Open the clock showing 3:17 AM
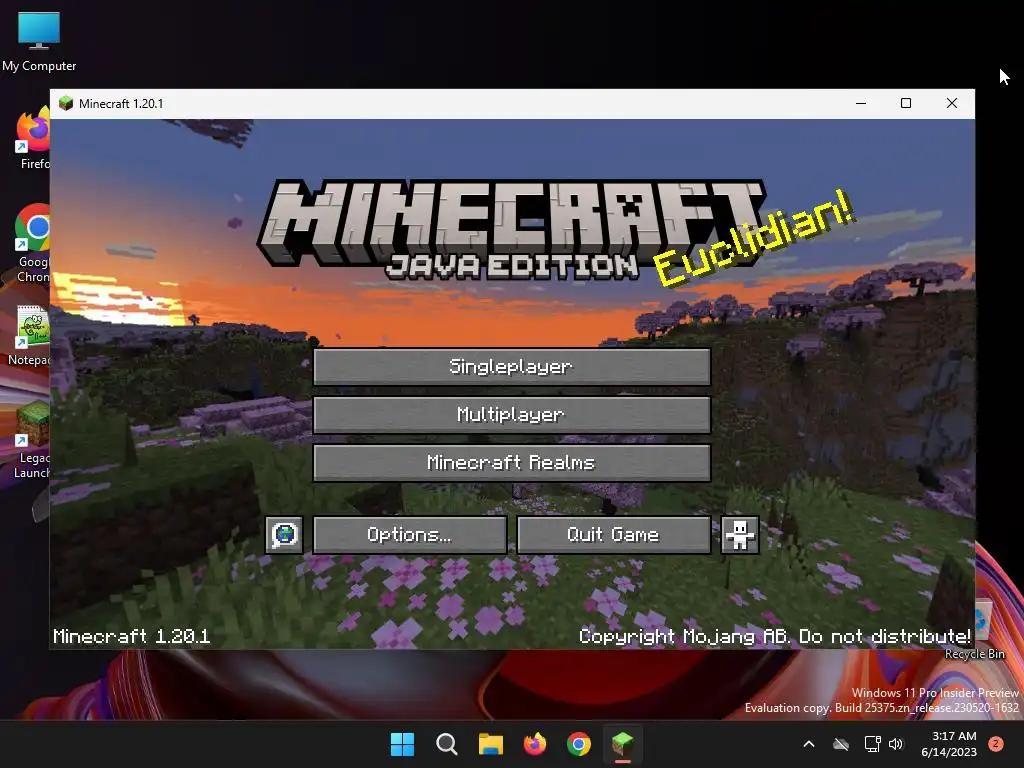Viewport: 1024px width, 768px height. [x=949, y=744]
